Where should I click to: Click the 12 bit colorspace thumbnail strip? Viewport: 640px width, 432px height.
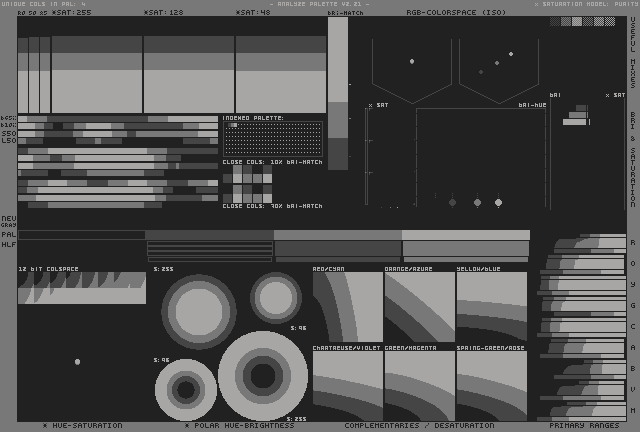point(82,288)
